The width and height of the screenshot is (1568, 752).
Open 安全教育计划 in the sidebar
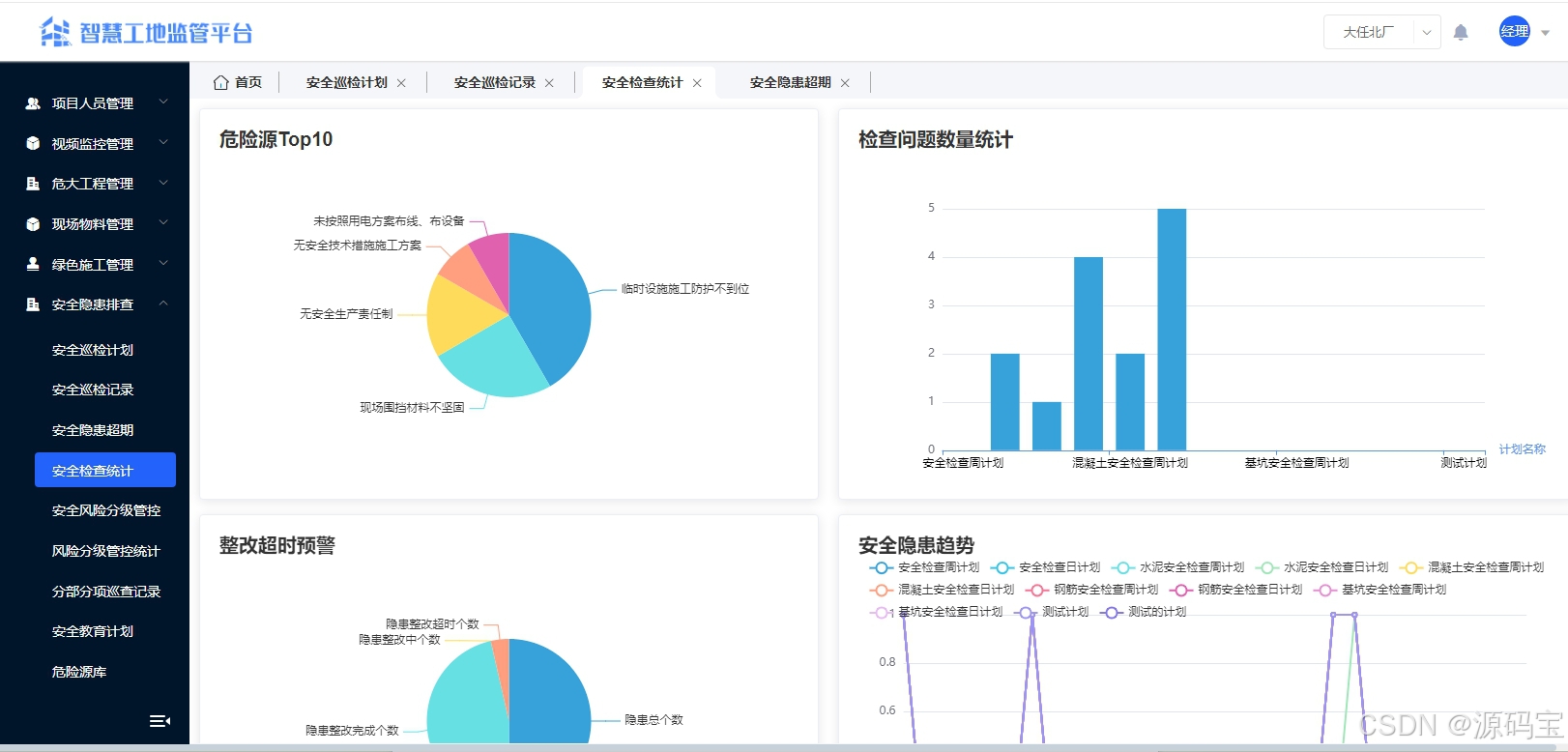[x=93, y=631]
